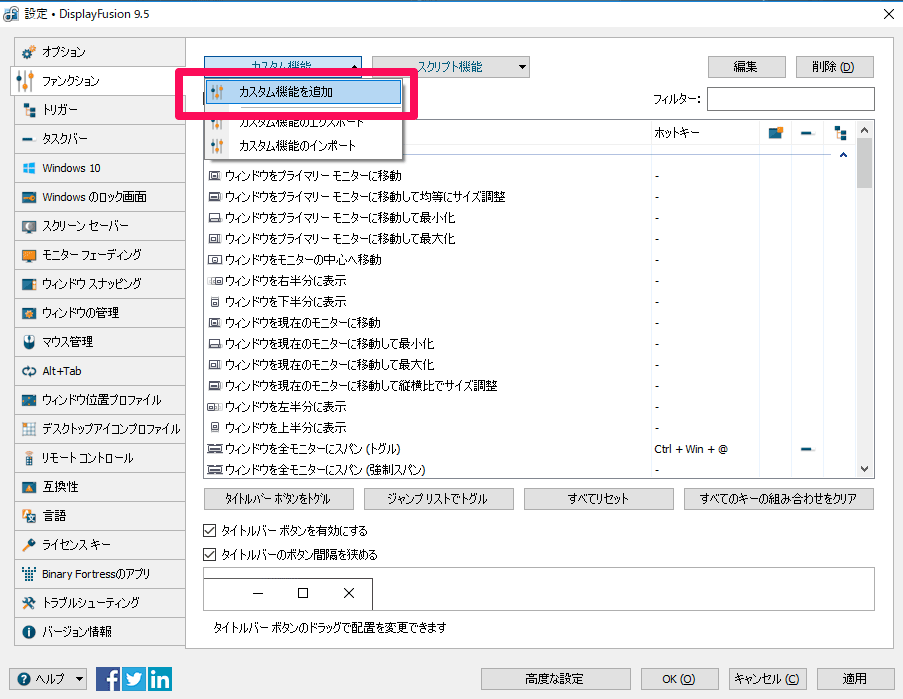The image size is (903, 699).
Task: Click the title bar button column header icon
Action: (776, 133)
